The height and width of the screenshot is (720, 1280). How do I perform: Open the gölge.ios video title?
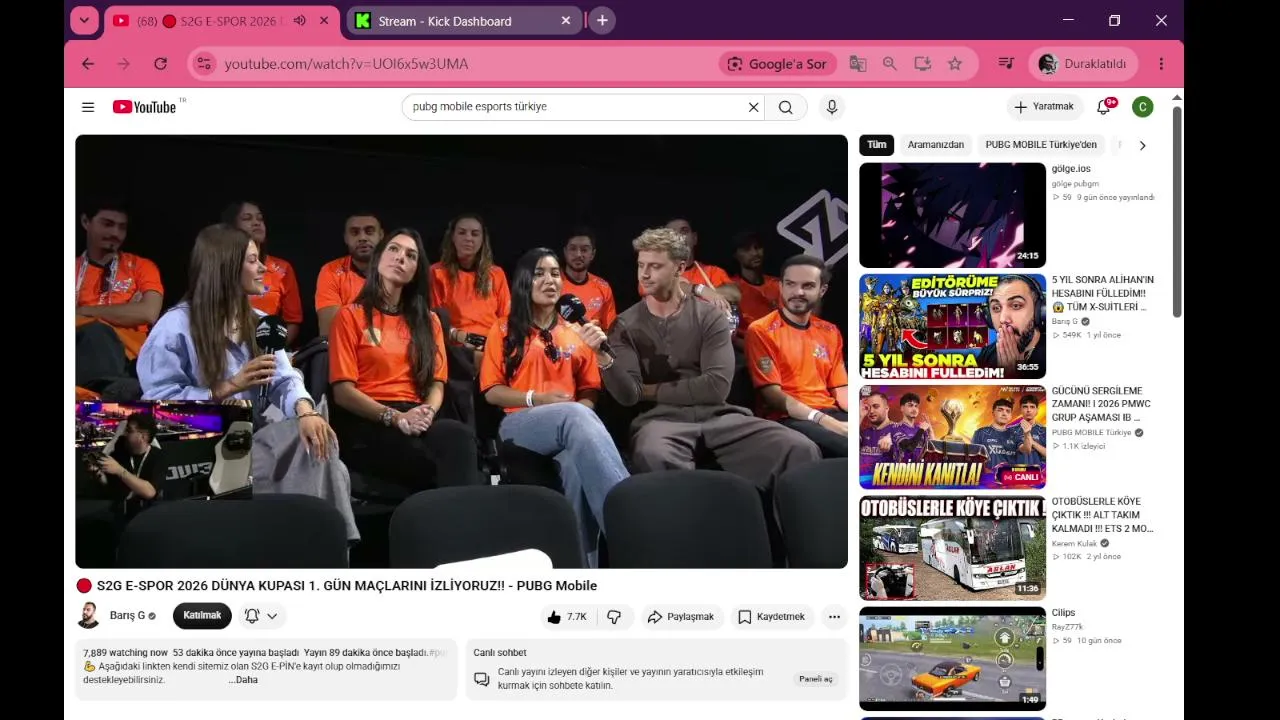(1071, 169)
